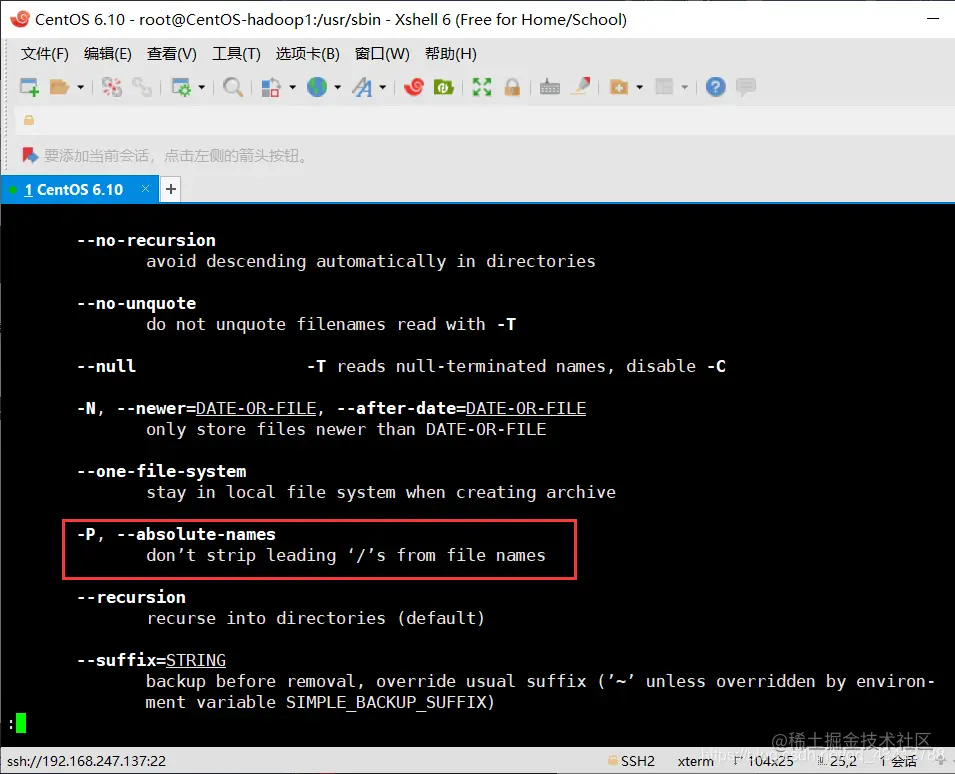Expand the layout dropdown arrow

(685, 88)
